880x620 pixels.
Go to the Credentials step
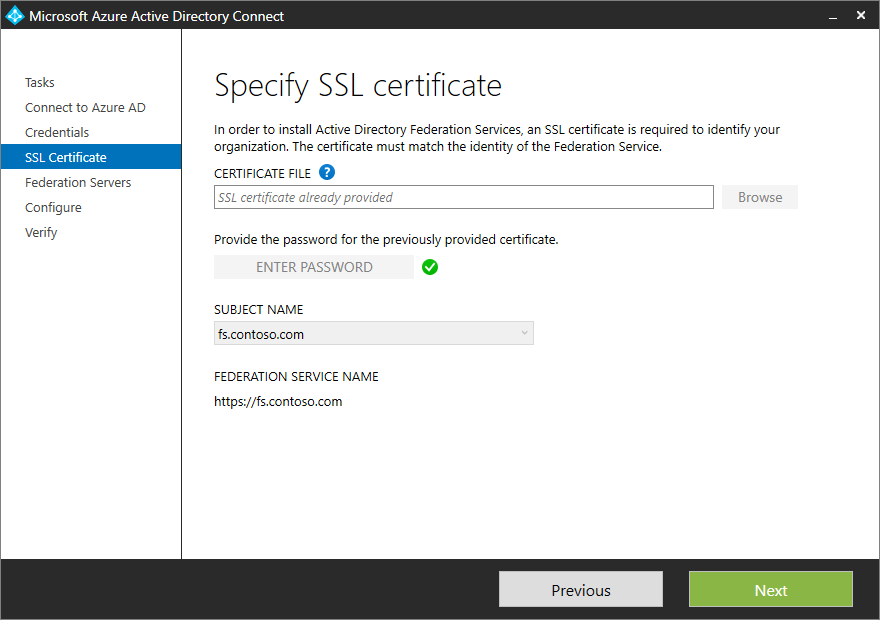tap(57, 132)
